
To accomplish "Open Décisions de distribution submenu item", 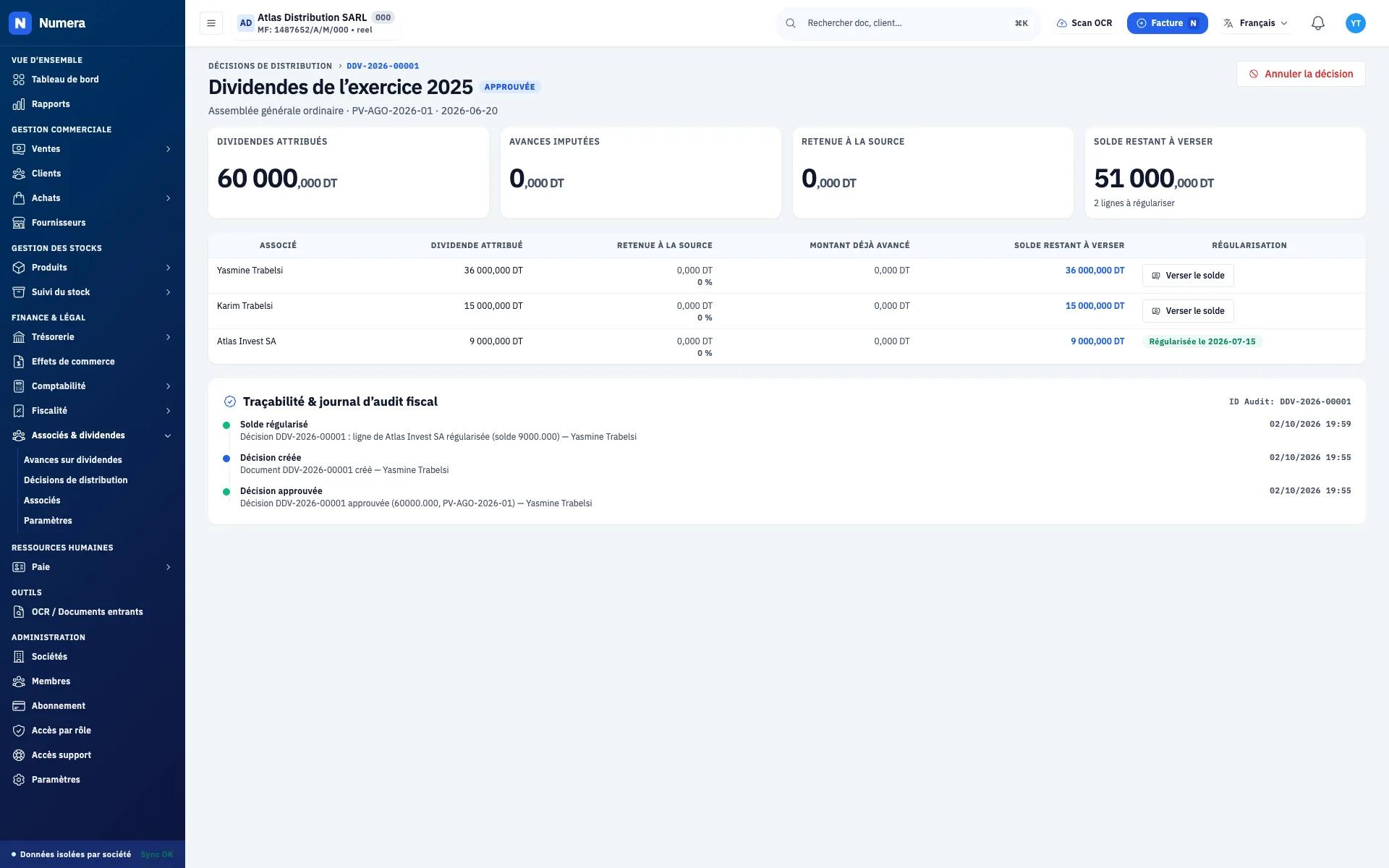I will coord(76,480).
